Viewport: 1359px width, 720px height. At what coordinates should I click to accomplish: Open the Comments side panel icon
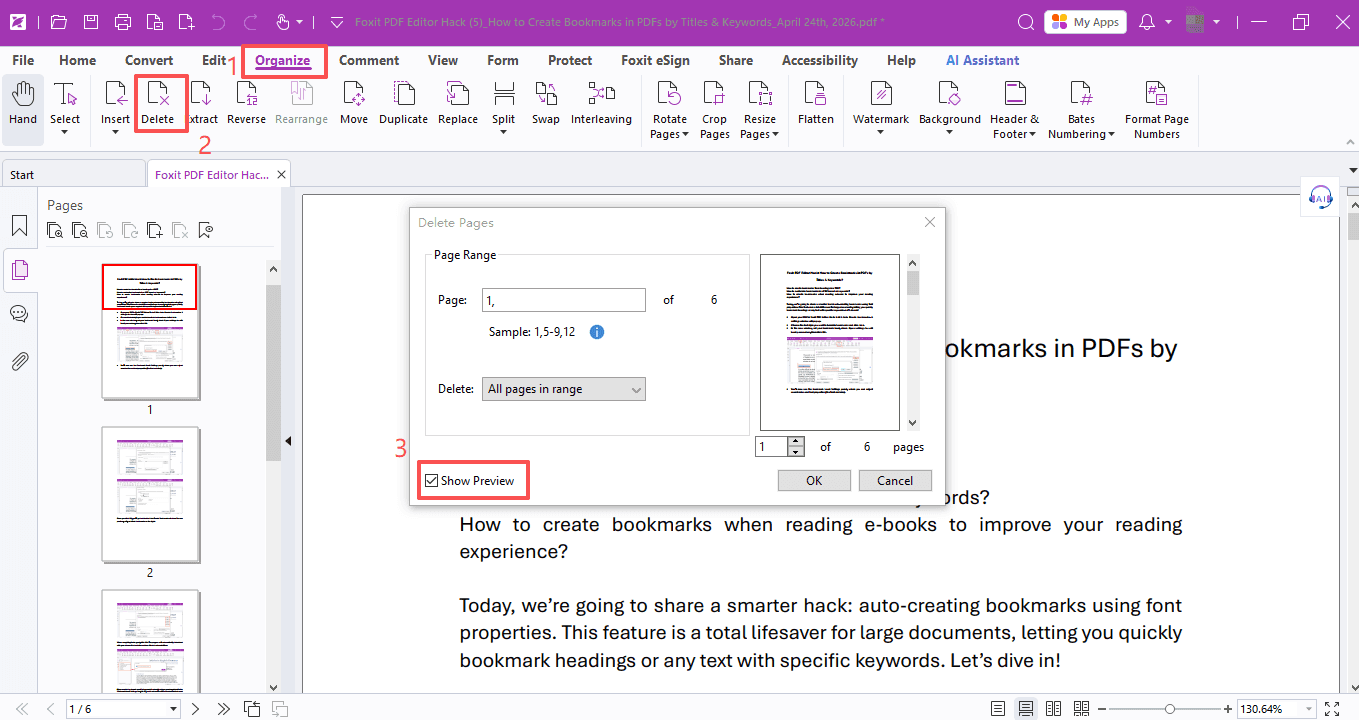click(x=19, y=314)
